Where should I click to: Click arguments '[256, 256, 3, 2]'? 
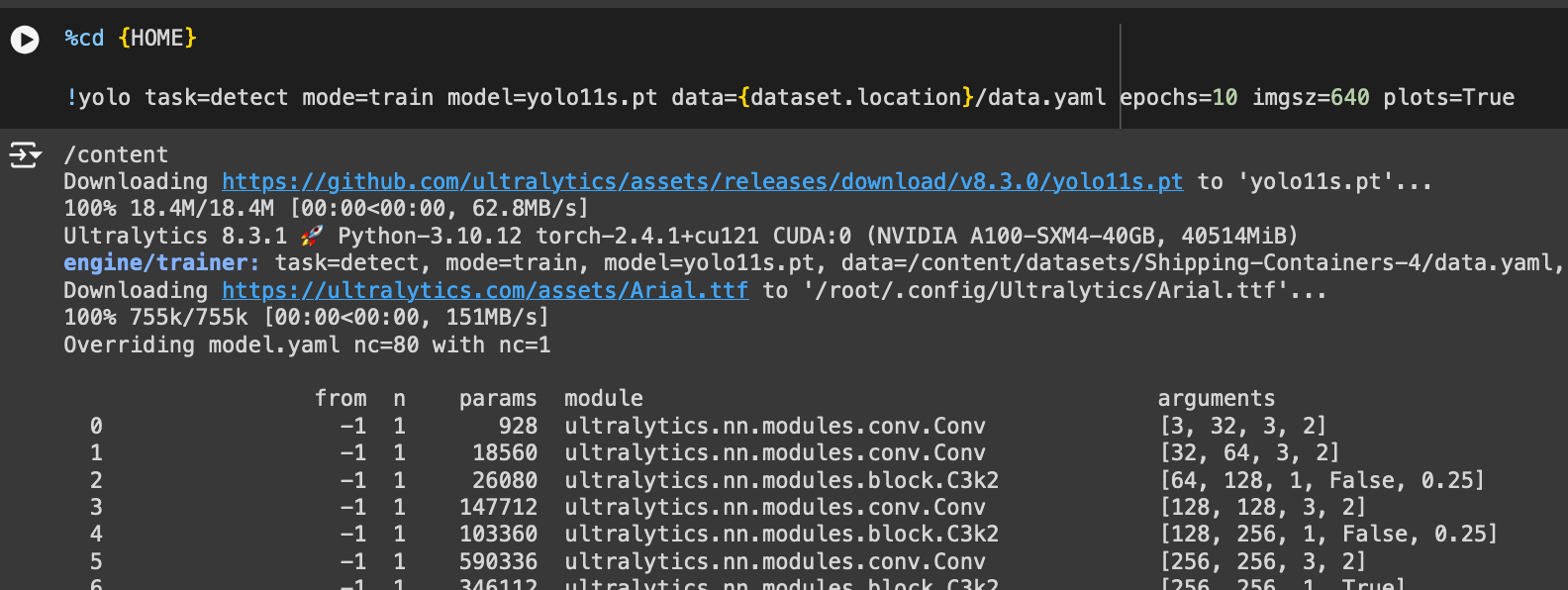click(1262, 561)
